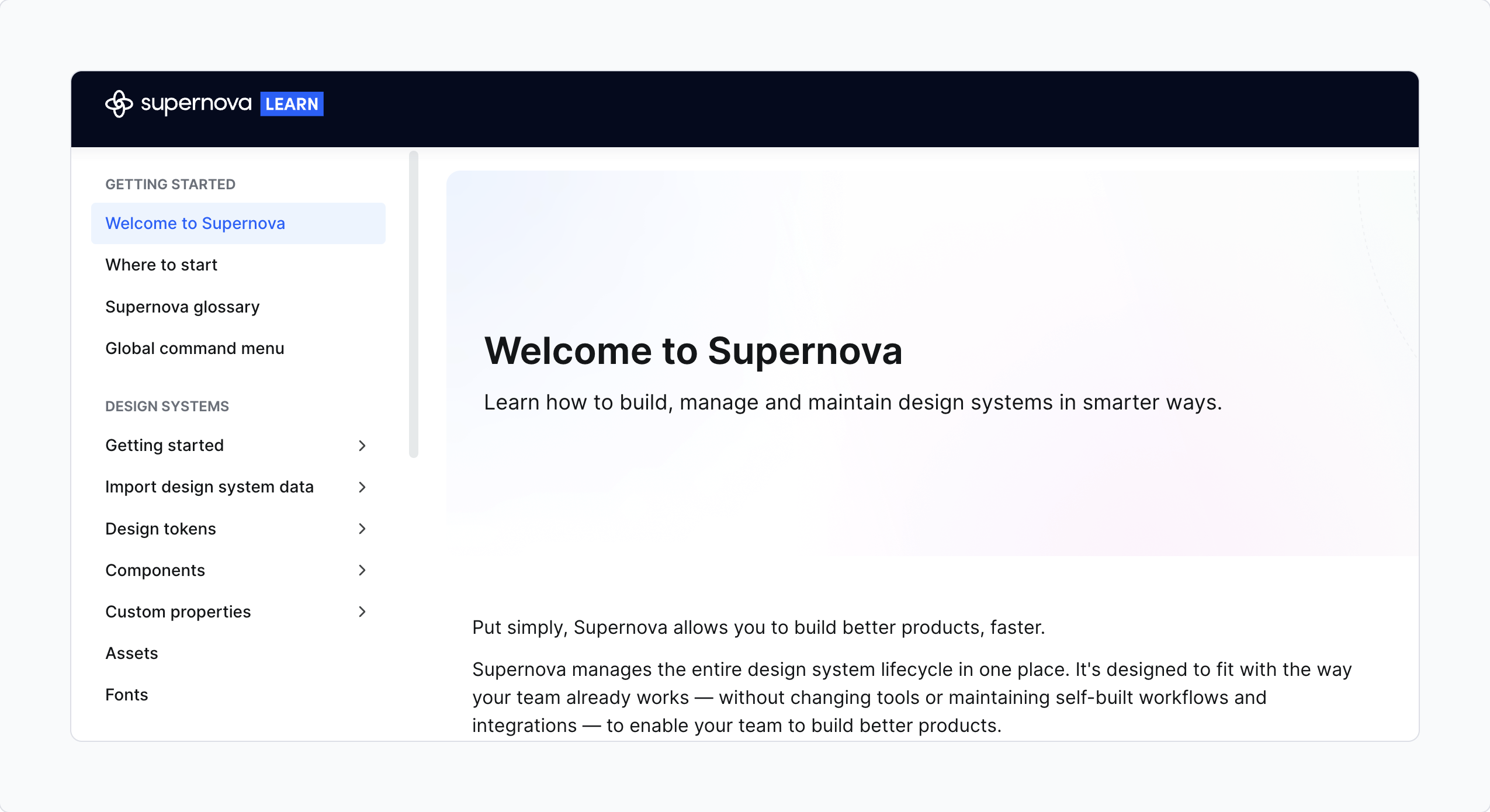Open the Fonts page
The width and height of the screenshot is (1490, 812).
tap(127, 695)
